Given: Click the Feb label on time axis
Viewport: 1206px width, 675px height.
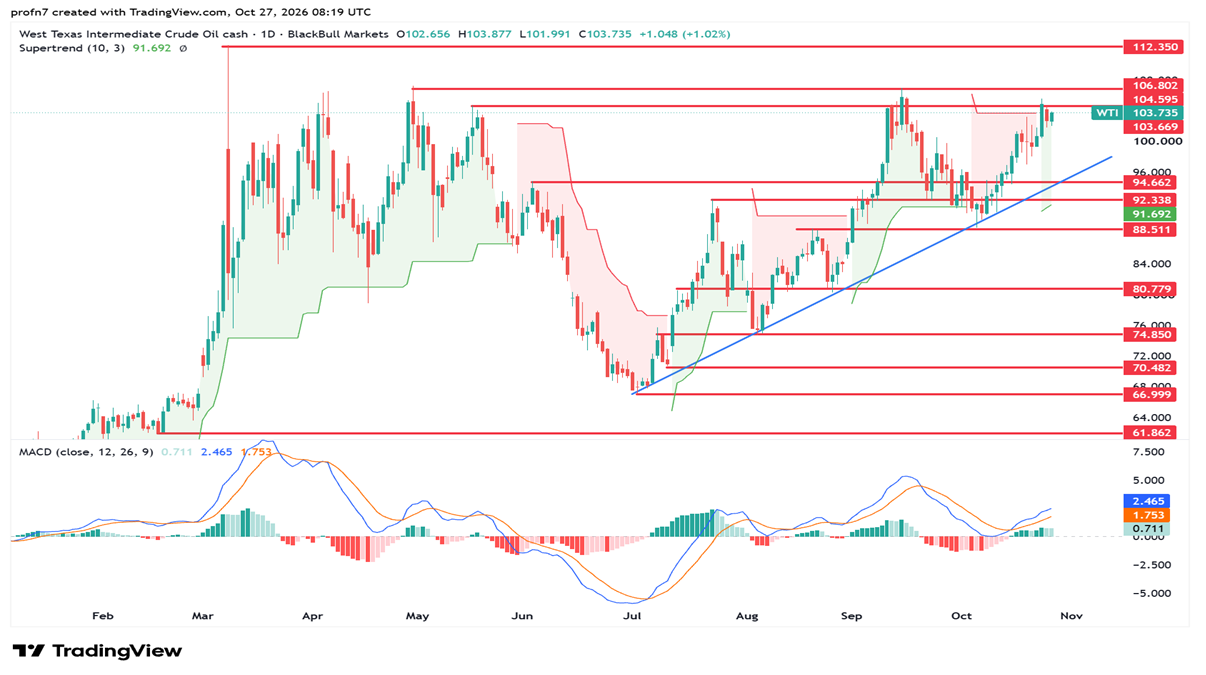Looking at the screenshot, I should point(102,616).
